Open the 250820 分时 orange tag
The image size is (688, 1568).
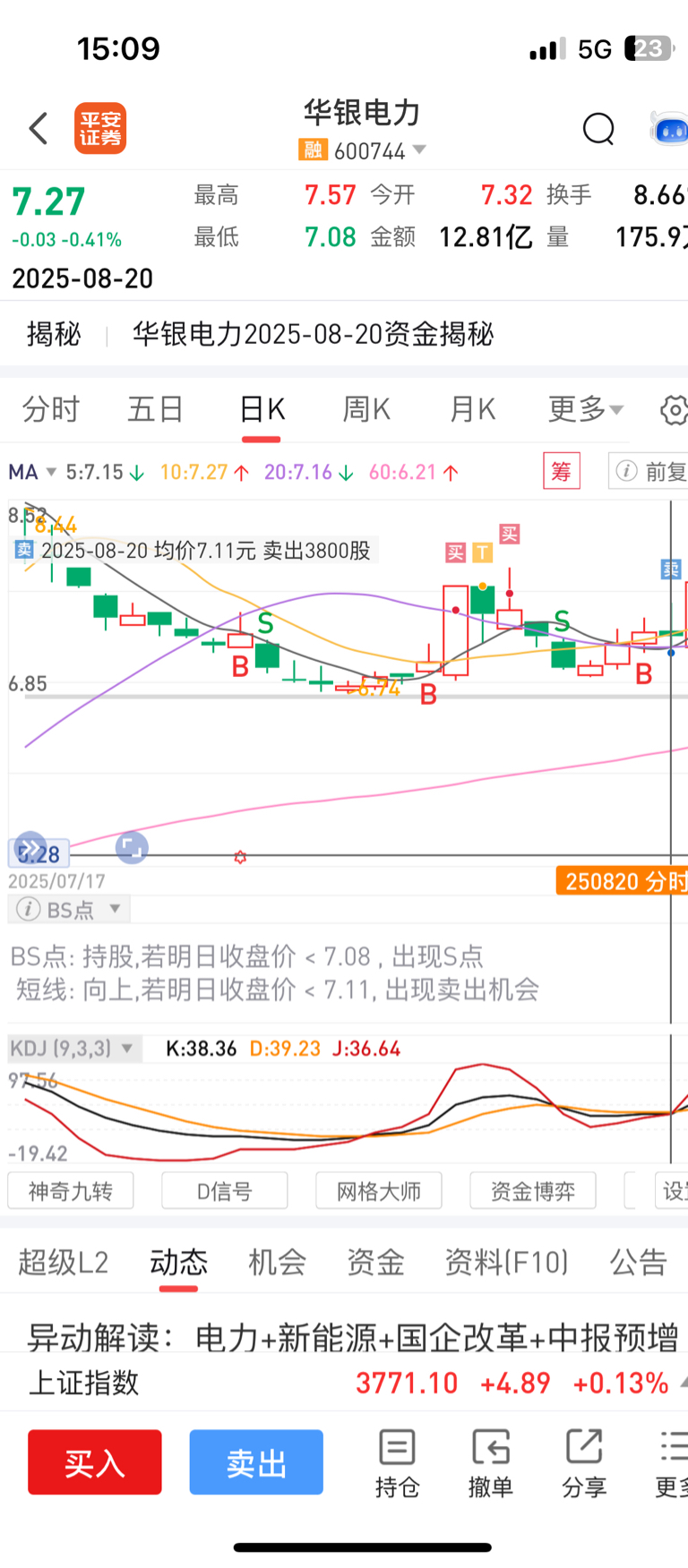[622, 882]
